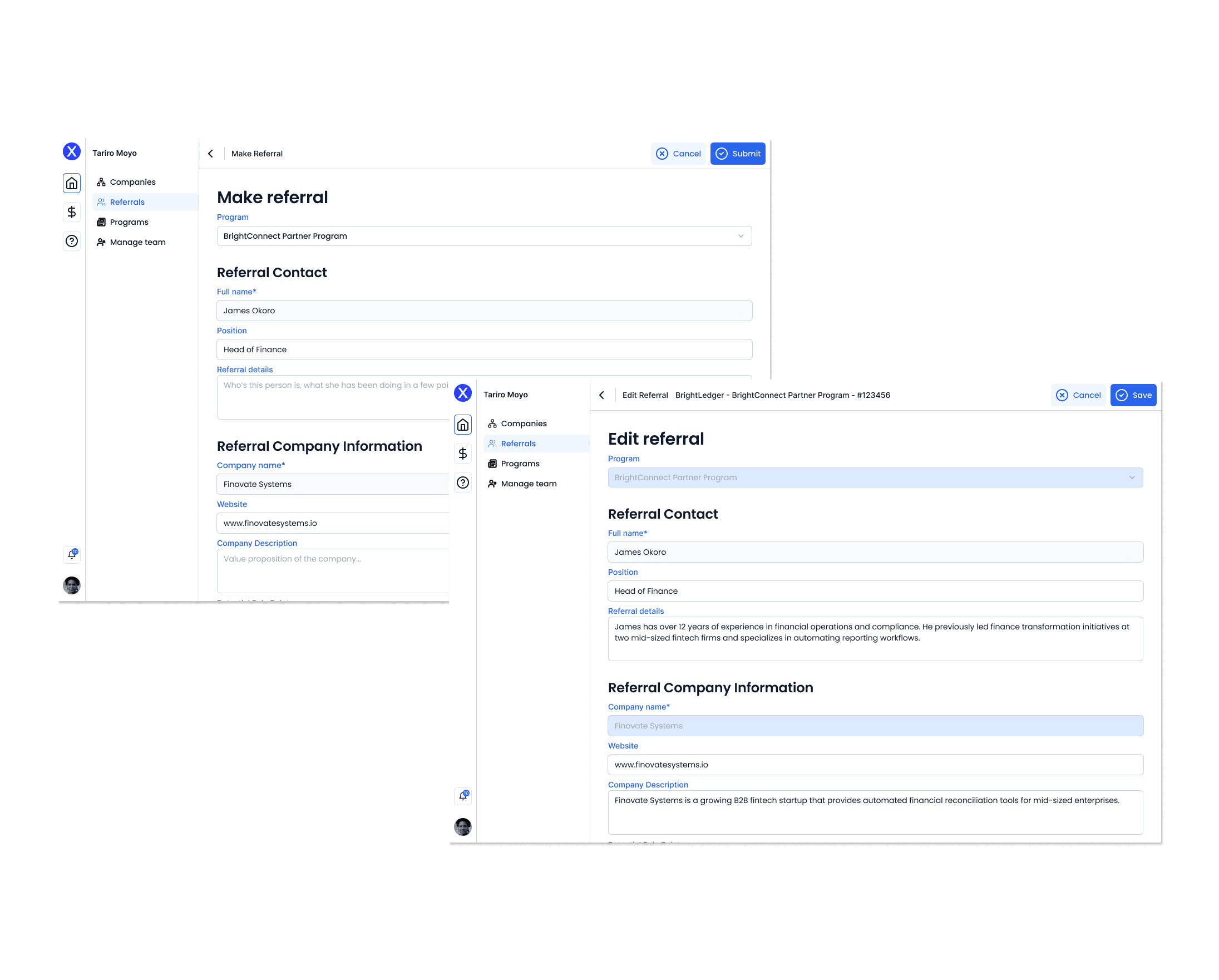The image size is (1219, 980).
Task: Open Programs in Edit Referral sidebar
Action: (x=520, y=464)
